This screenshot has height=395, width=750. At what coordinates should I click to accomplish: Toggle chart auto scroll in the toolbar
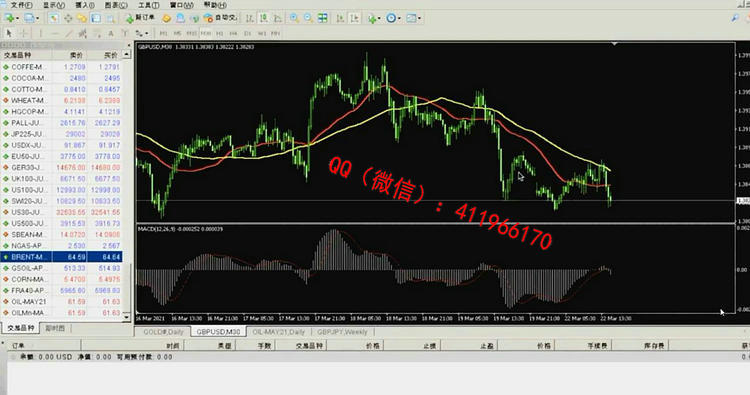coord(340,18)
